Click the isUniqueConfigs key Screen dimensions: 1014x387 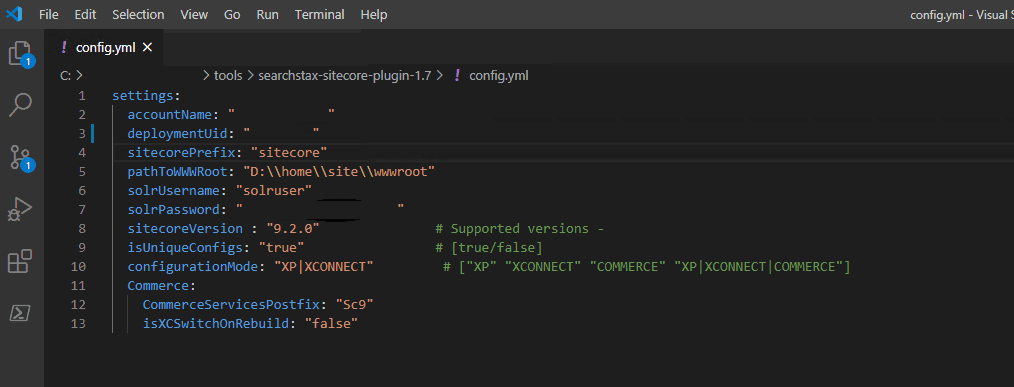coord(185,247)
